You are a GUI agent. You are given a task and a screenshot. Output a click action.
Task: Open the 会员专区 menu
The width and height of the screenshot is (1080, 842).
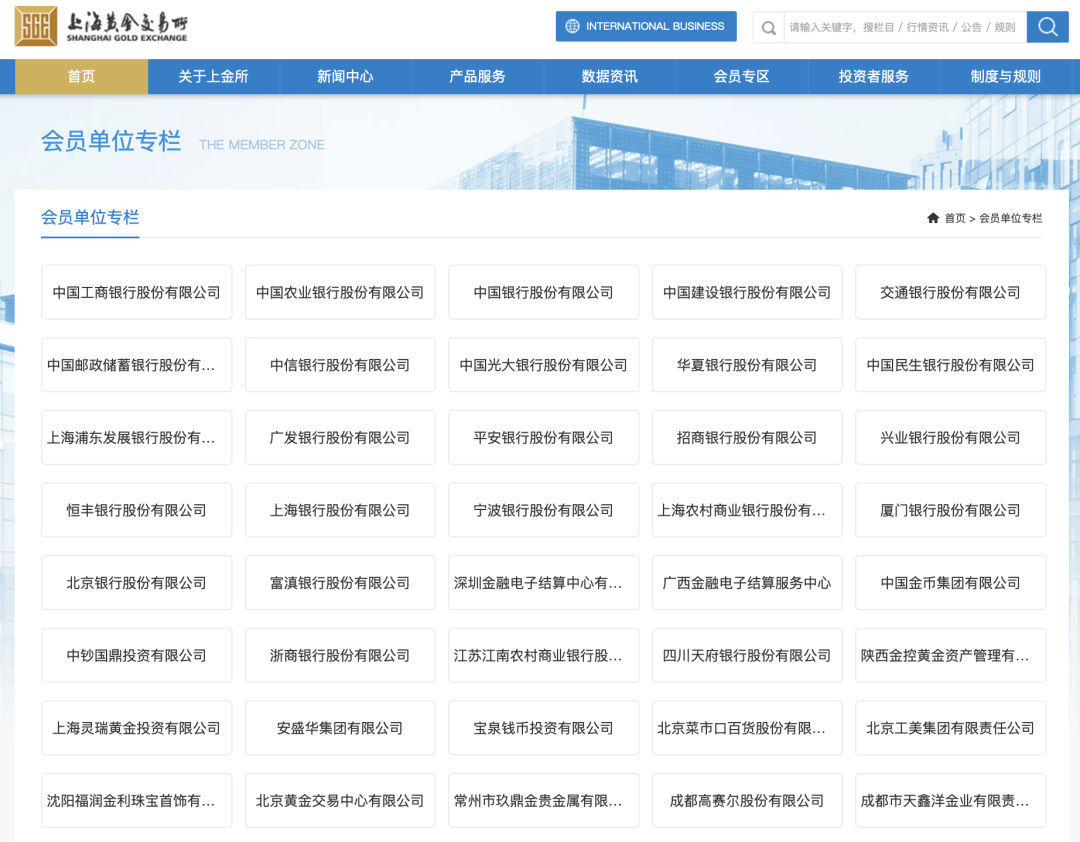coord(742,76)
